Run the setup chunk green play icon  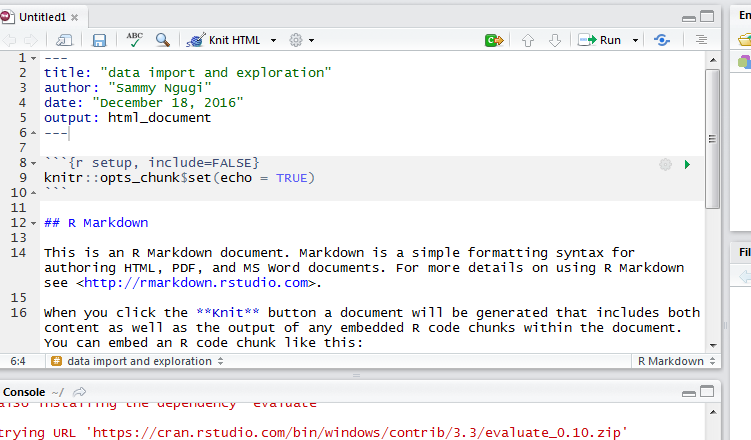687,165
